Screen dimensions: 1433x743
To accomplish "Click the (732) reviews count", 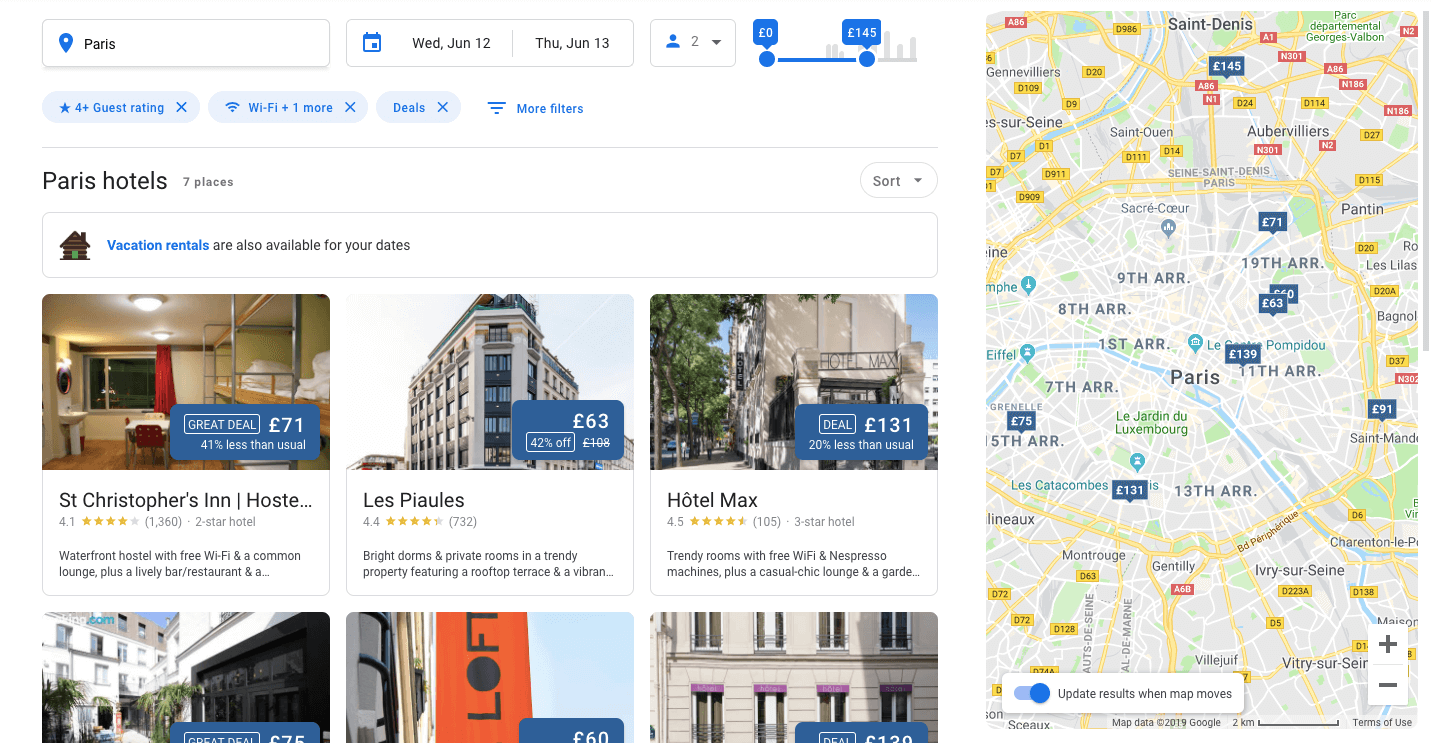I will click(463, 522).
